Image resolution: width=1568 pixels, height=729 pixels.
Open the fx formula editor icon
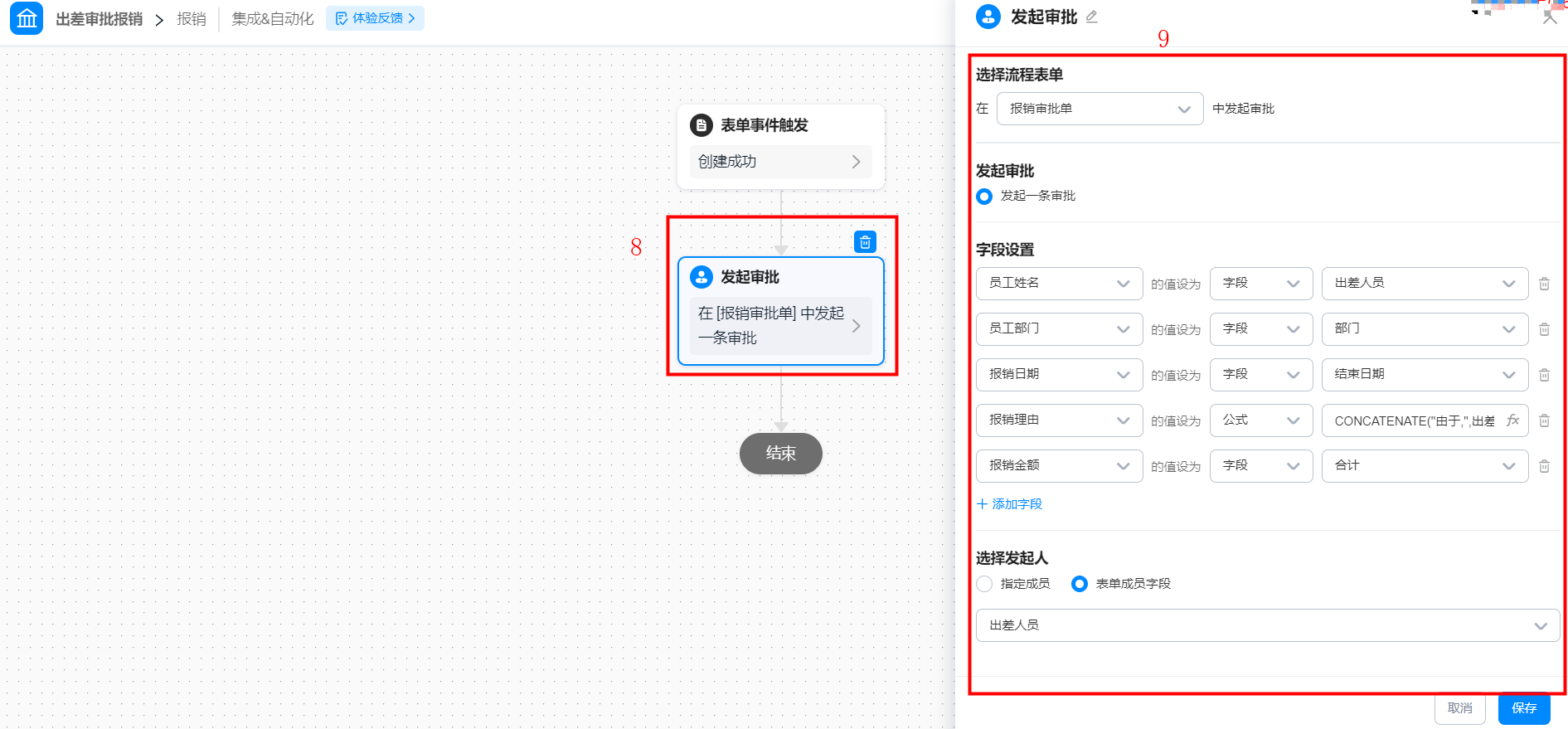click(1512, 420)
